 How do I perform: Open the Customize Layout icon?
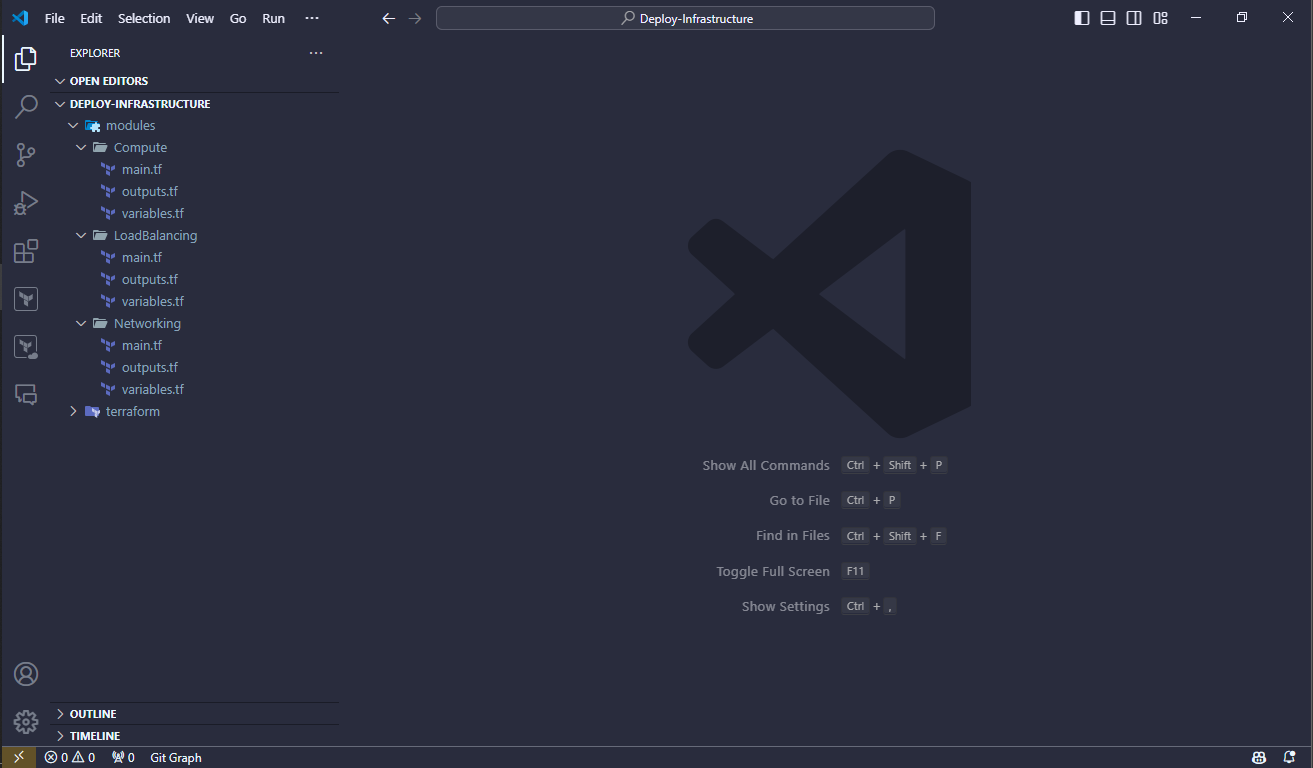(1161, 18)
